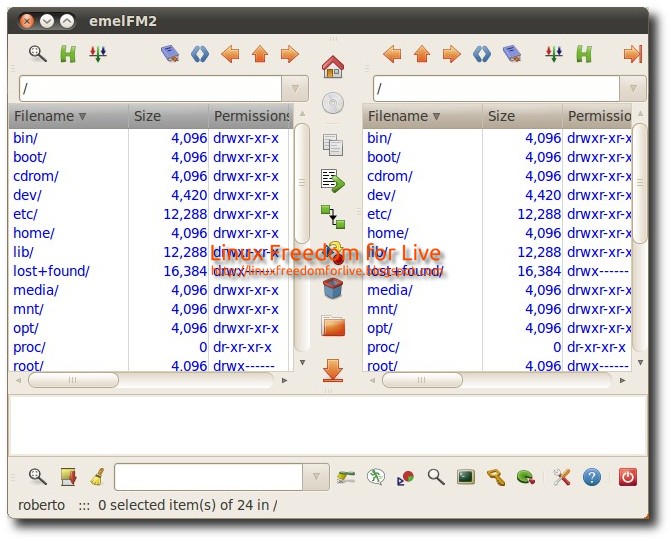672x542 pixels.
Task: Click the left pane horizontal scrollbar
Action: (x=73, y=380)
